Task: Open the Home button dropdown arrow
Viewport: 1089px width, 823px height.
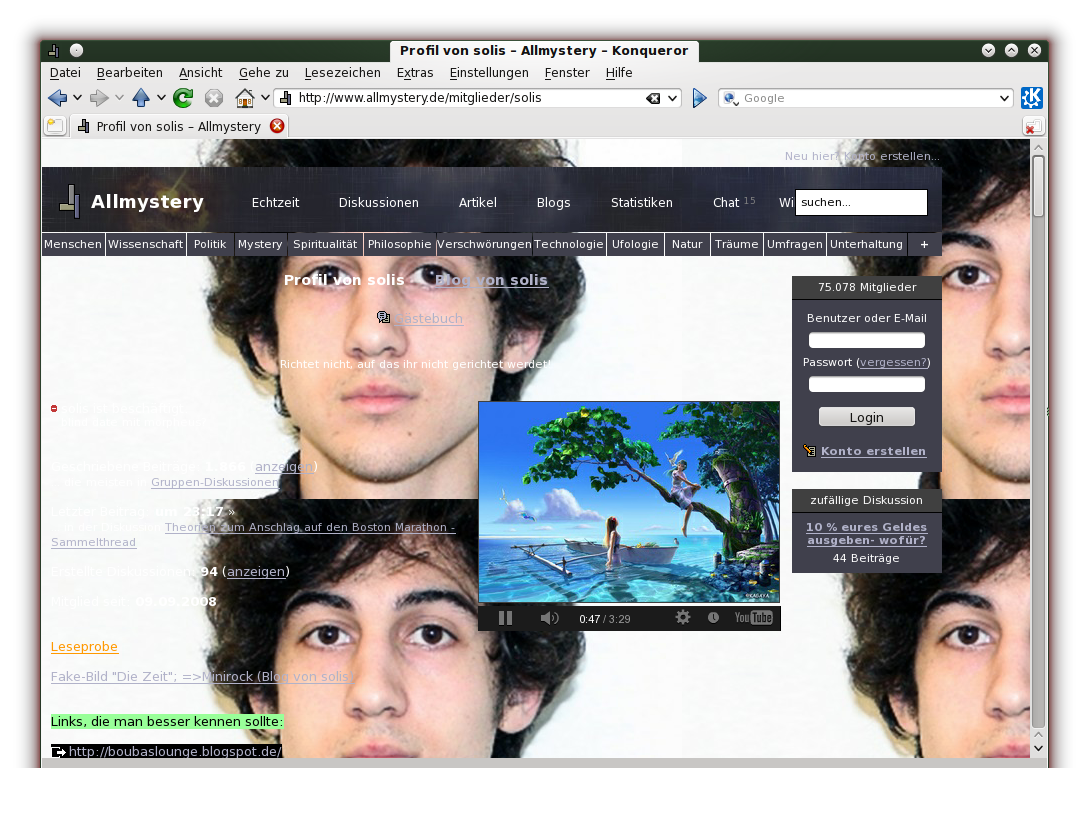Action: 265,98
